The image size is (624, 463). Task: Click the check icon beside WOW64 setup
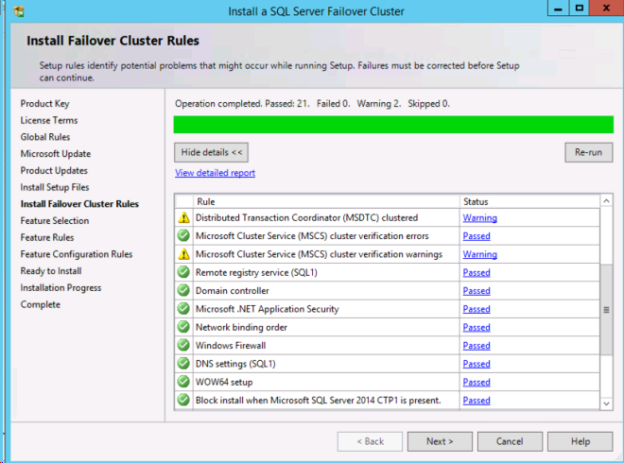point(183,382)
